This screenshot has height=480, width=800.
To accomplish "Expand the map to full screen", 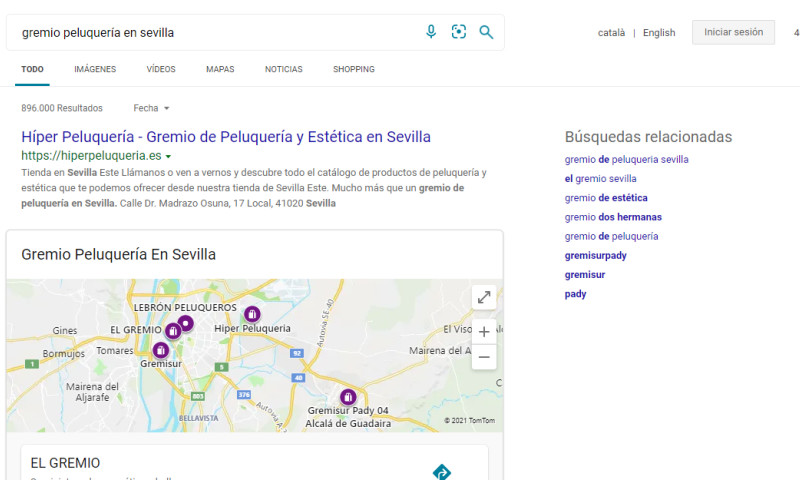I will [484, 297].
